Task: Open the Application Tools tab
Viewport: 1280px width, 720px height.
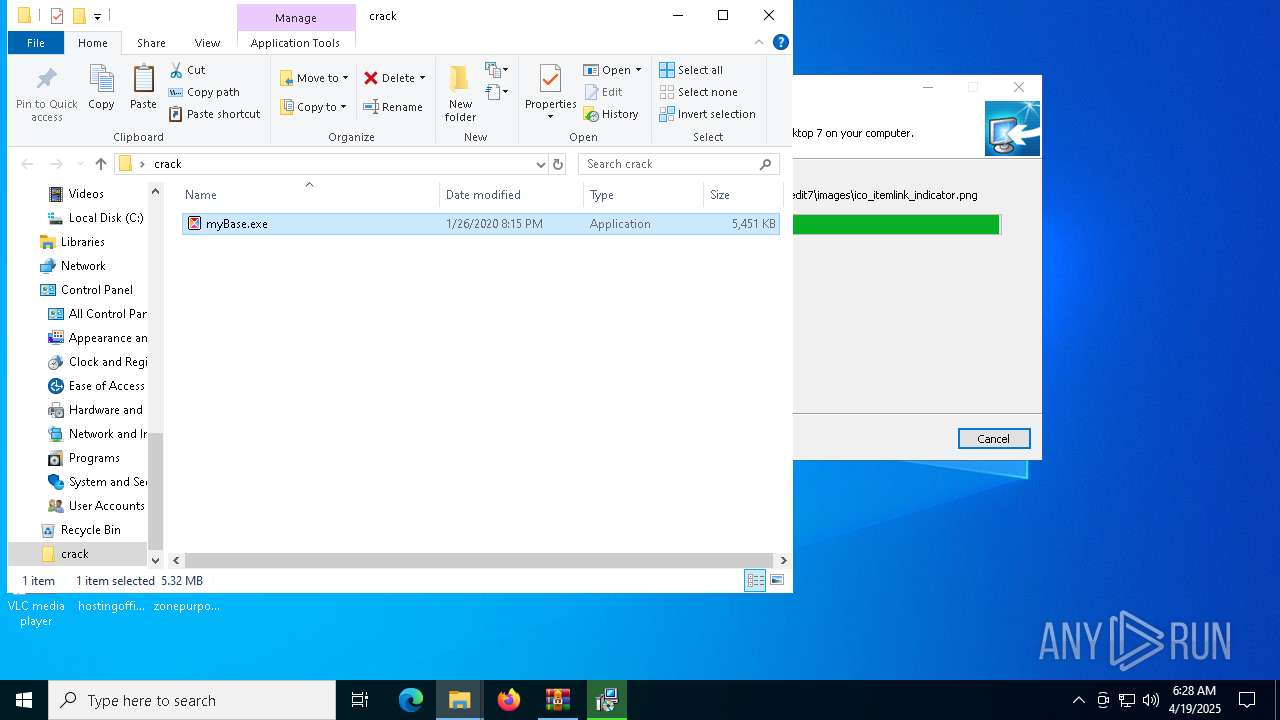Action: click(295, 43)
